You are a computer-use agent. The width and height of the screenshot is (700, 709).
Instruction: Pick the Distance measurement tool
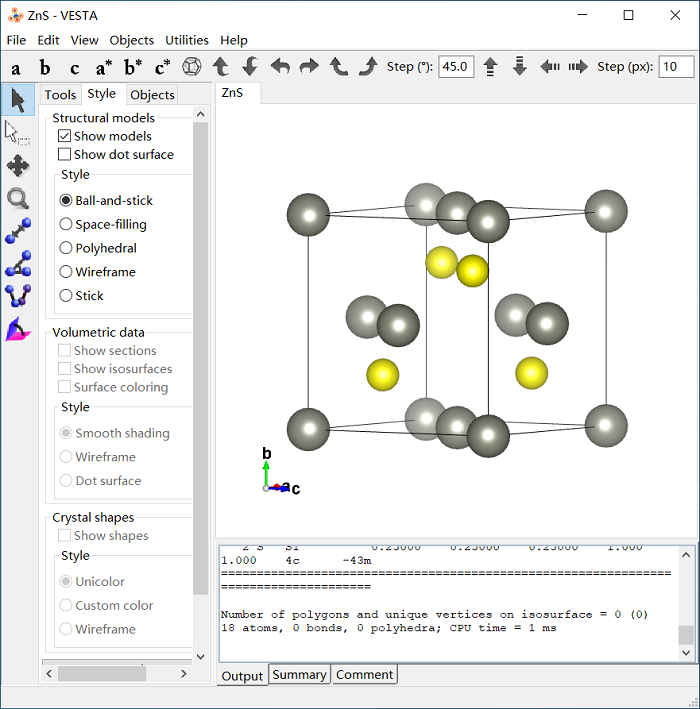pyautogui.click(x=18, y=232)
